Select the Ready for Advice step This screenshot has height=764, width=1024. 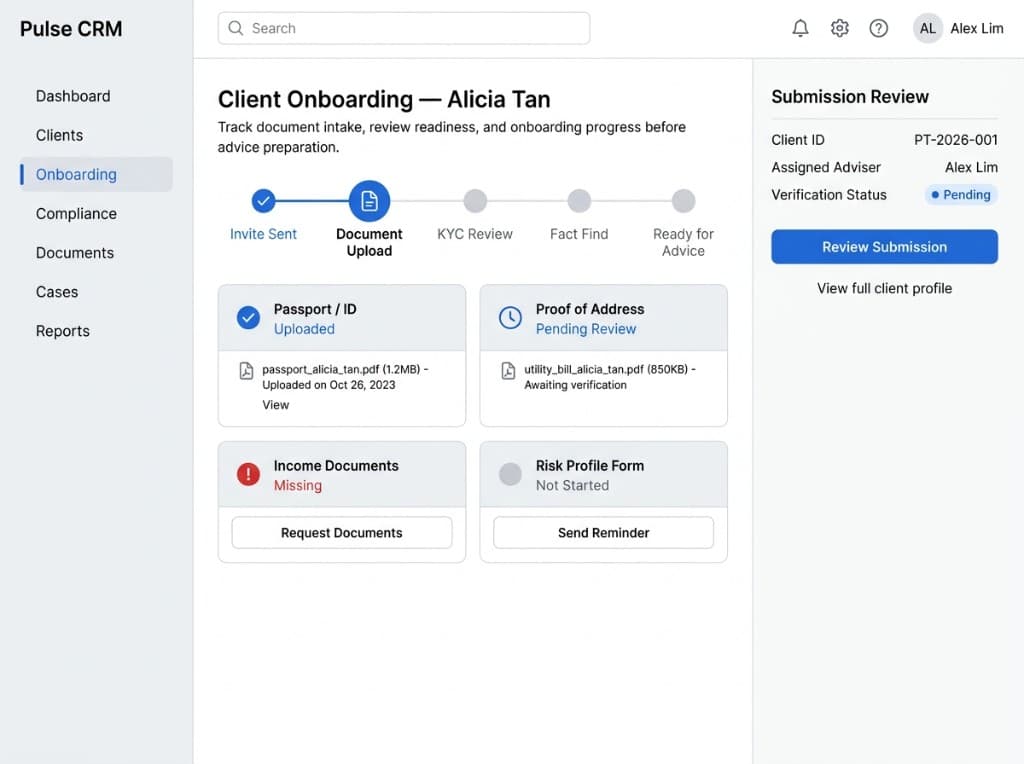[x=683, y=200]
